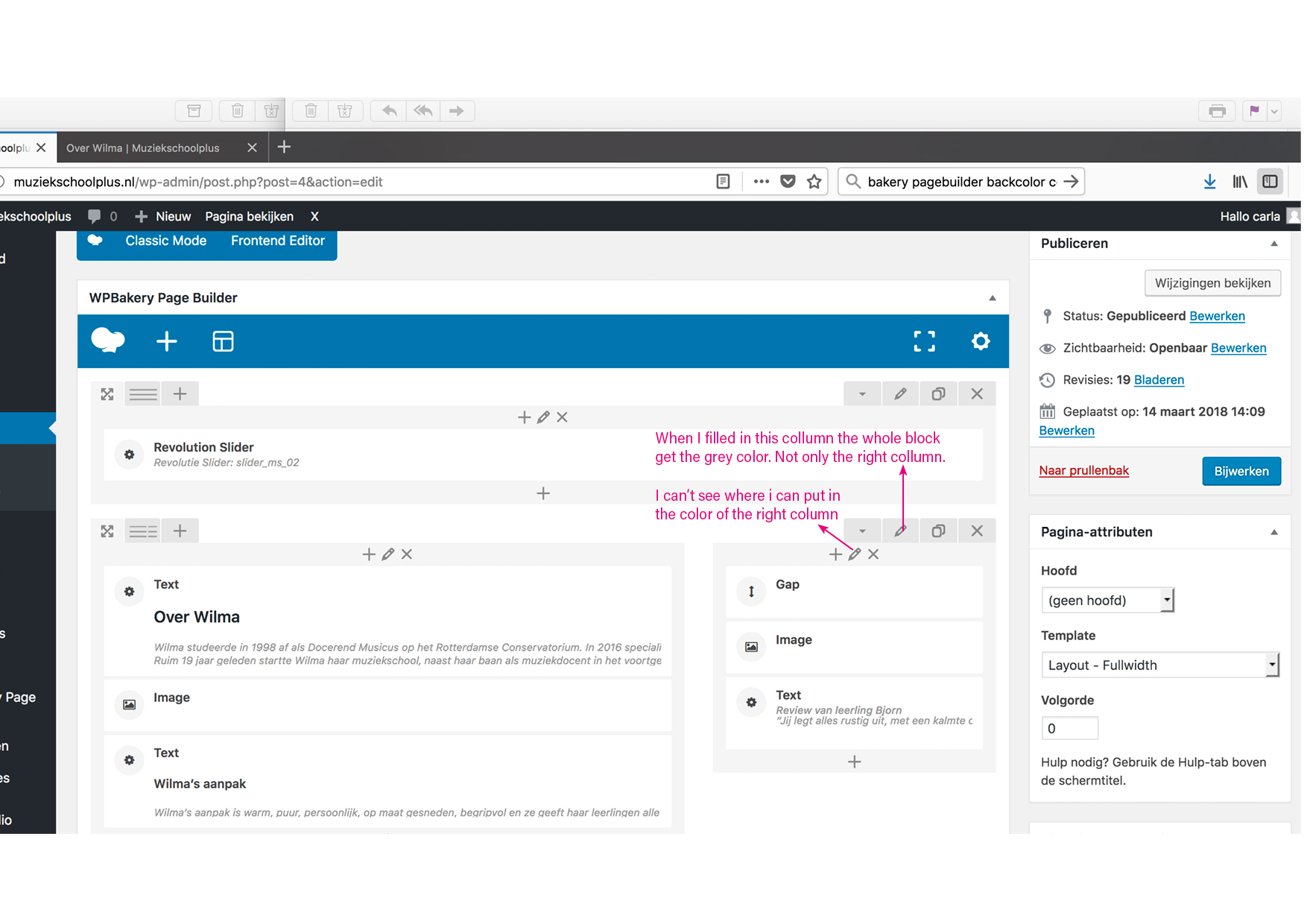Switch to Frontend Editor
Image resolution: width=1307 pixels, height=924 pixels.
click(x=277, y=241)
